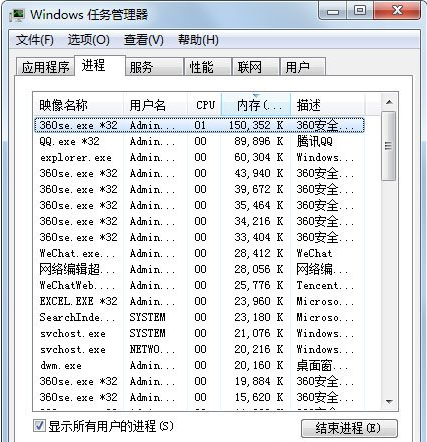
Task: Click the 结束进程(E) button
Action: tap(349, 428)
